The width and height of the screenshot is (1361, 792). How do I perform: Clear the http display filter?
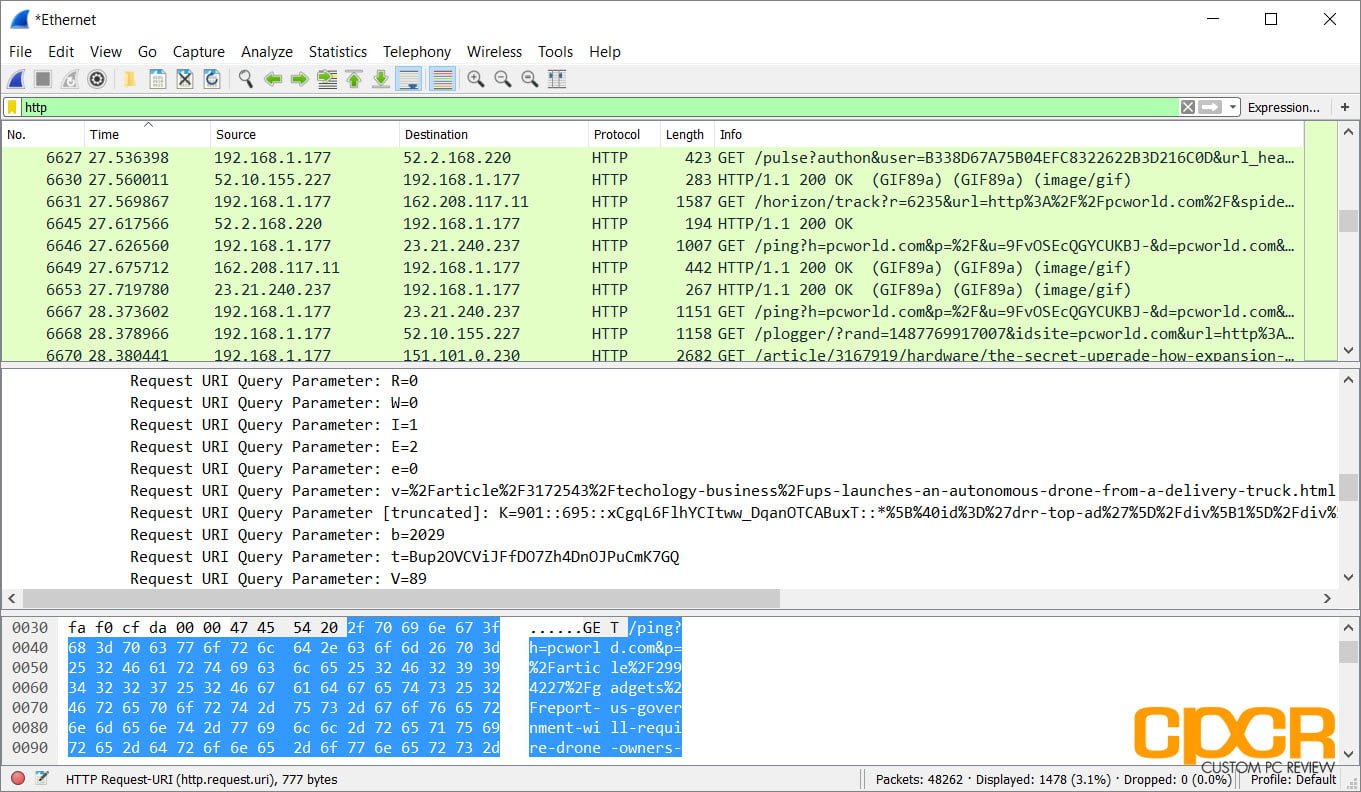(1188, 107)
